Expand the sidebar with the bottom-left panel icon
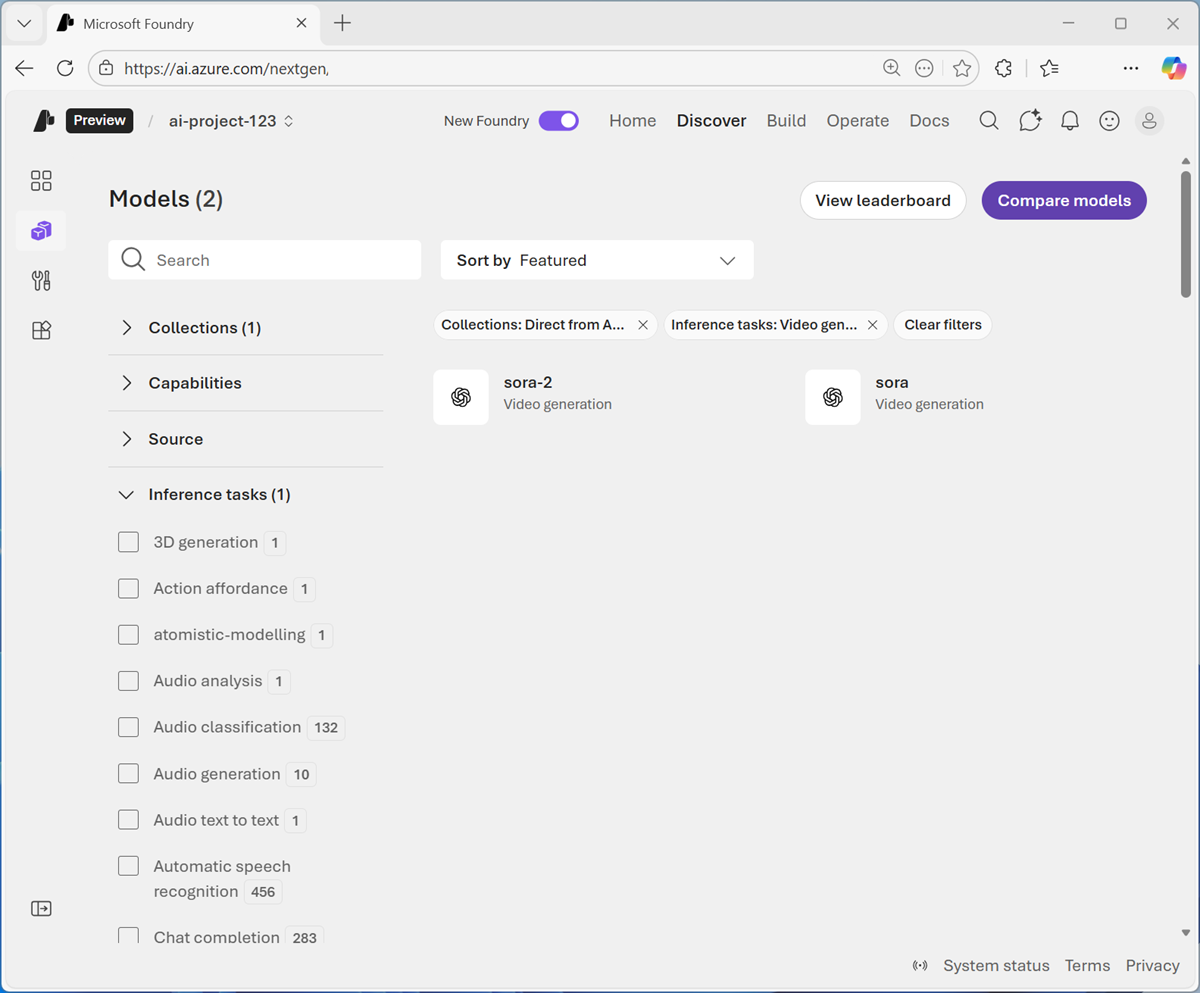The width and height of the screenshot is (1200, 993). tap(41, 909)
